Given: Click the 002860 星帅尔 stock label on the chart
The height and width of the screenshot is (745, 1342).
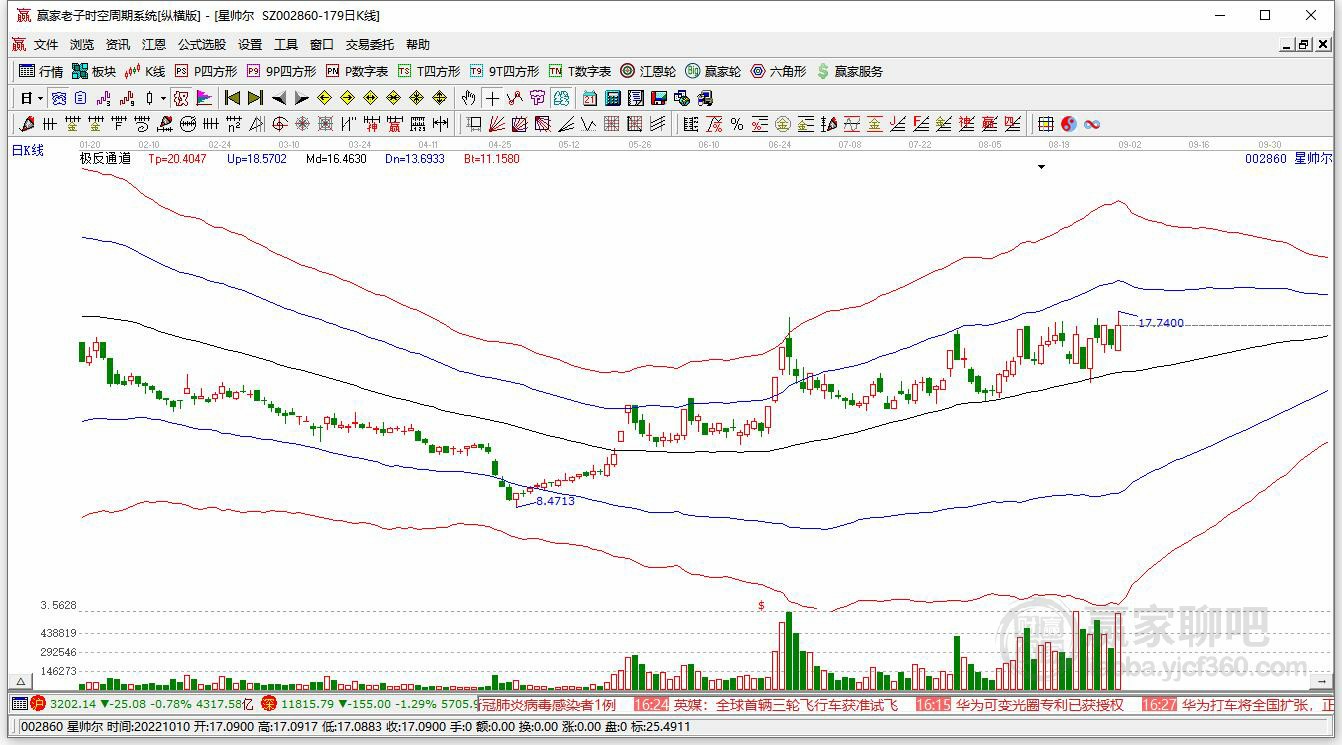Looking at the screenshot, I should (x=1288, y=158).
